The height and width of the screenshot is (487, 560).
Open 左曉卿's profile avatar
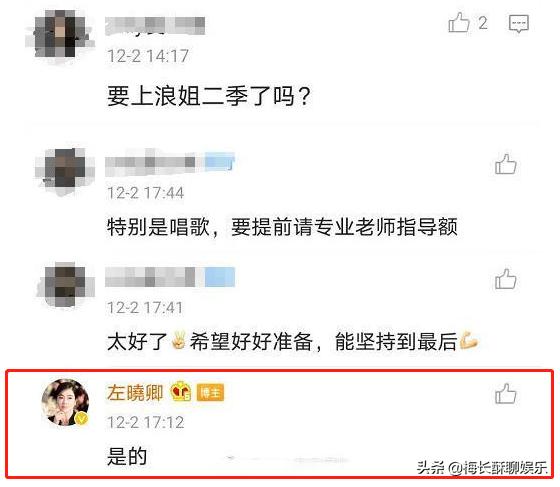(65, 402)
